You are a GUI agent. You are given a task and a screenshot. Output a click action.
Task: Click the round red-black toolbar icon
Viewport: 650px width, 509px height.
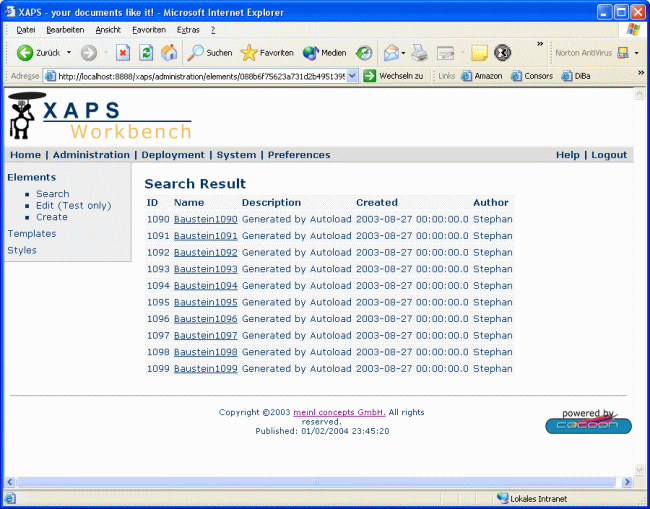tap(502, 53)
